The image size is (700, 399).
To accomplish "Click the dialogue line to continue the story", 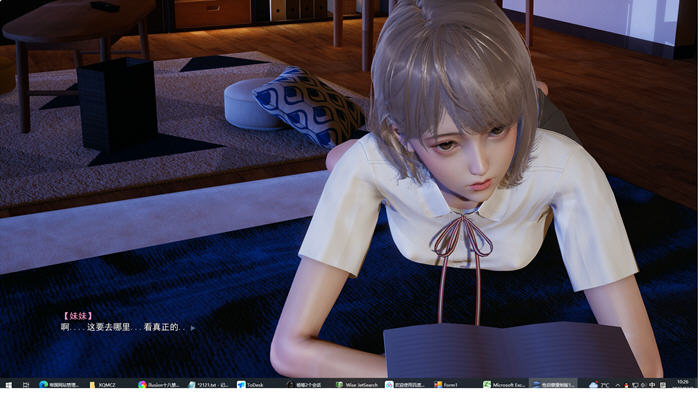I will click(x=123, y=327).
